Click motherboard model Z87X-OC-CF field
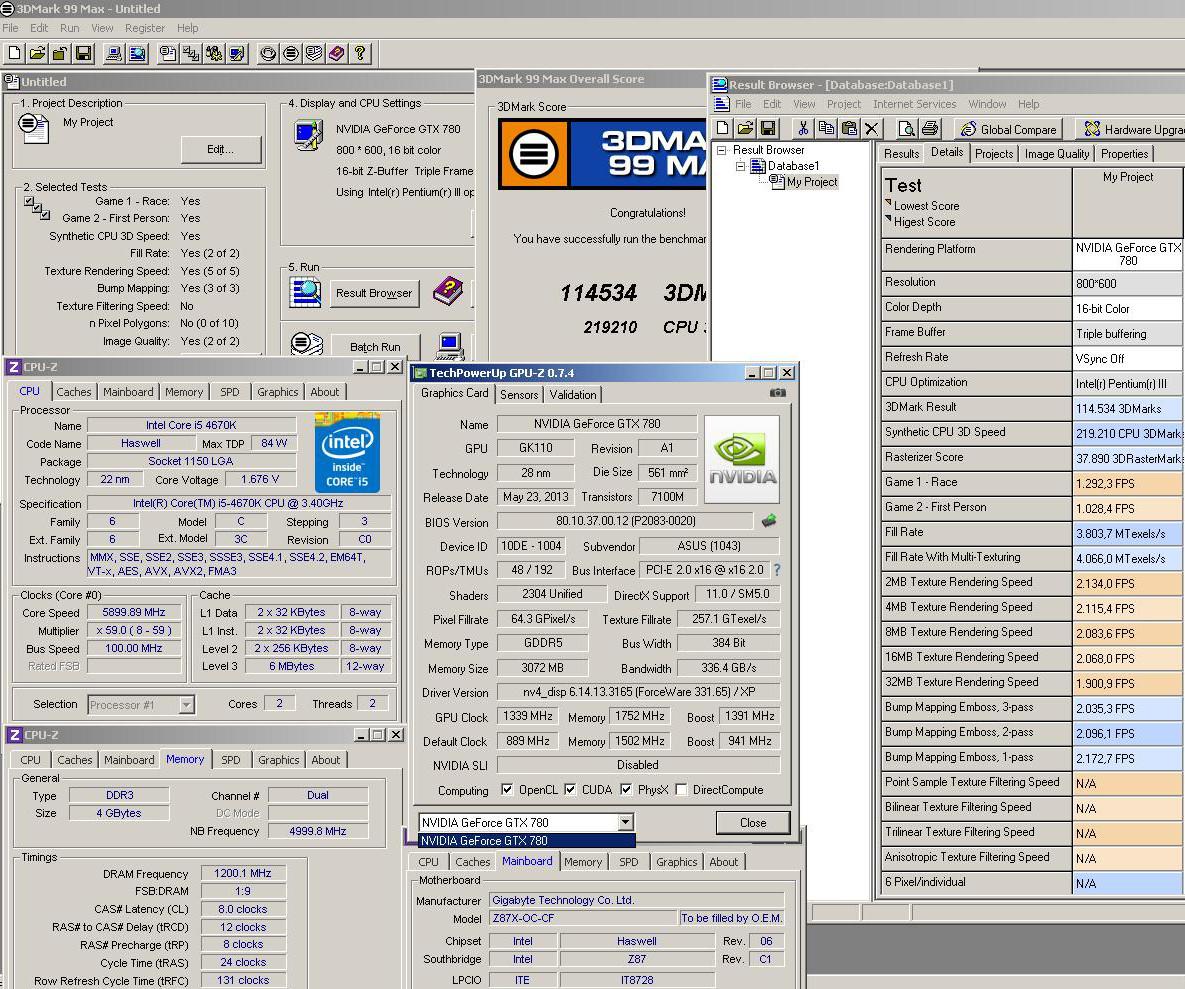The height and width of the screenshot is (989, 1185). (583, 918)
